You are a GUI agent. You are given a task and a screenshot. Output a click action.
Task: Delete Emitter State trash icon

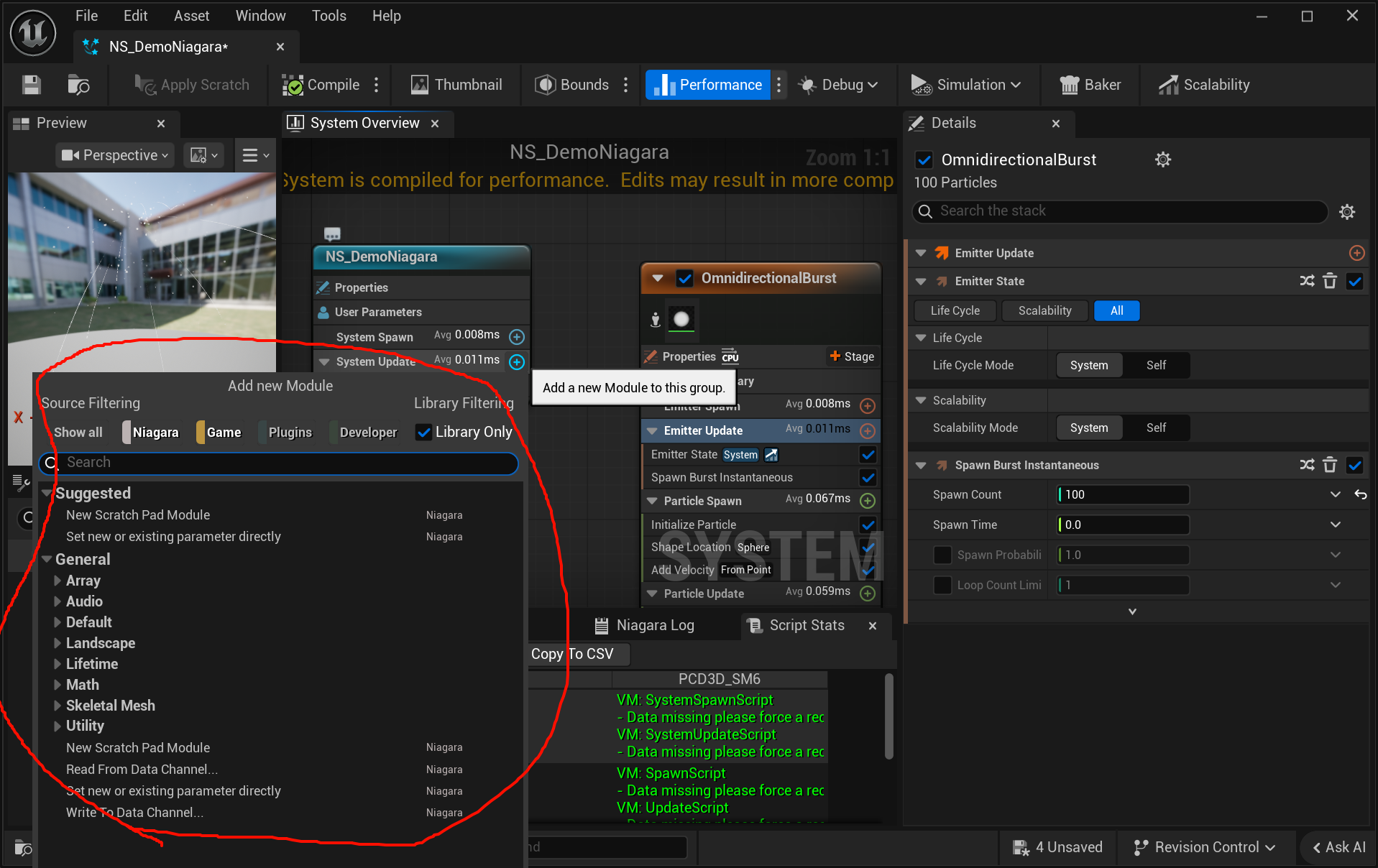tap(1330, 281)
